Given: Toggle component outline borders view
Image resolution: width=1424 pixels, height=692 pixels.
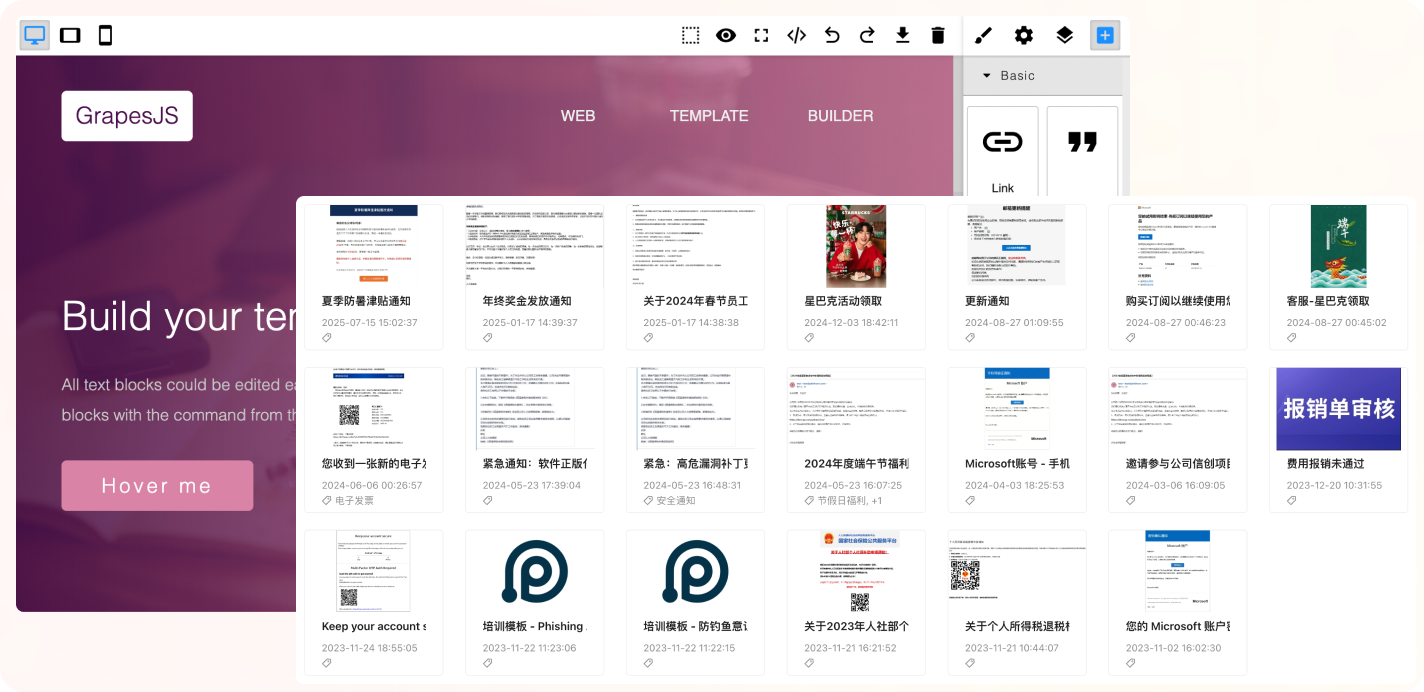Looking at the screenshot, I should point(691,36).
